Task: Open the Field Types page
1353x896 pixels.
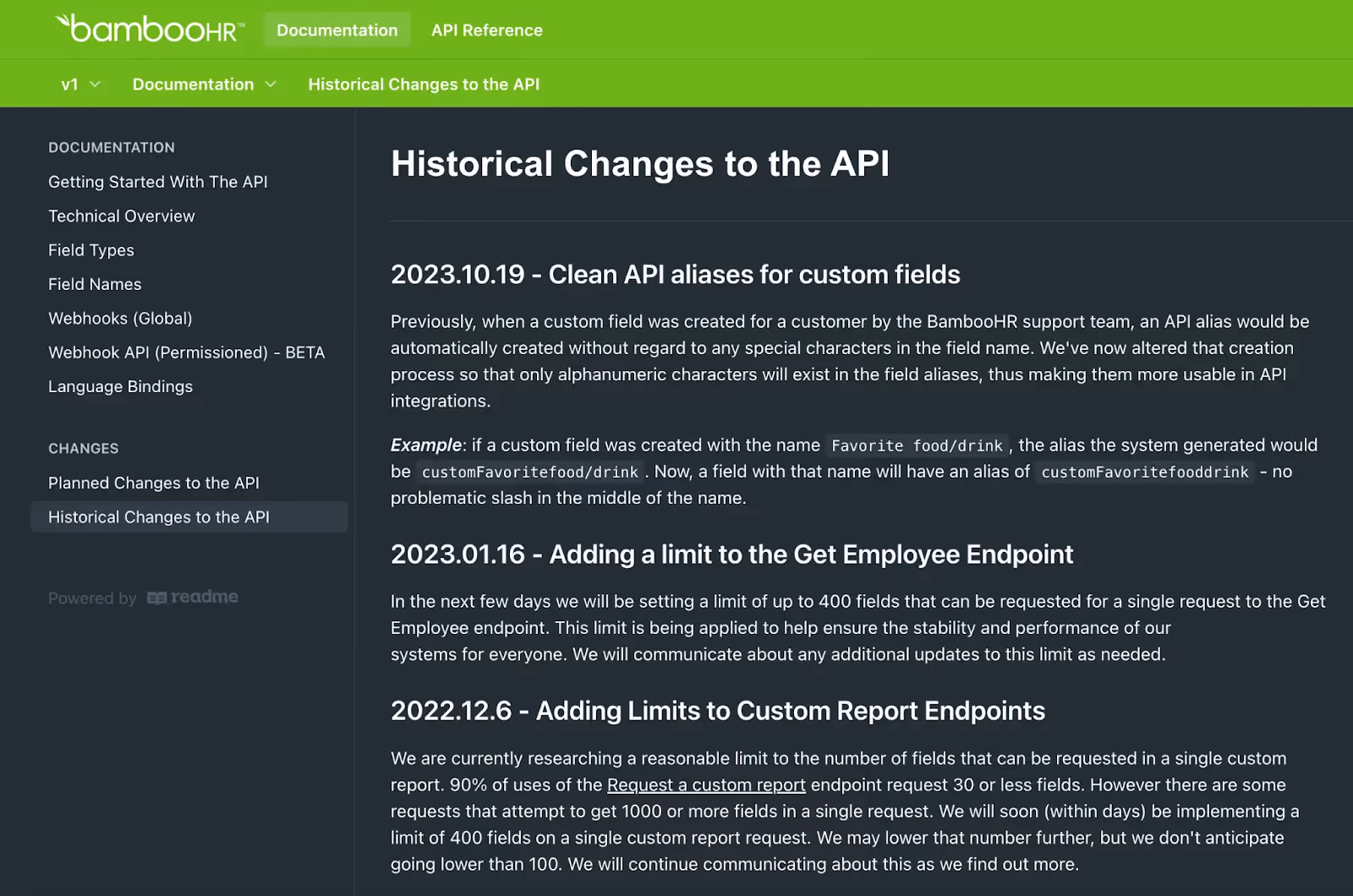Action: 91,250
